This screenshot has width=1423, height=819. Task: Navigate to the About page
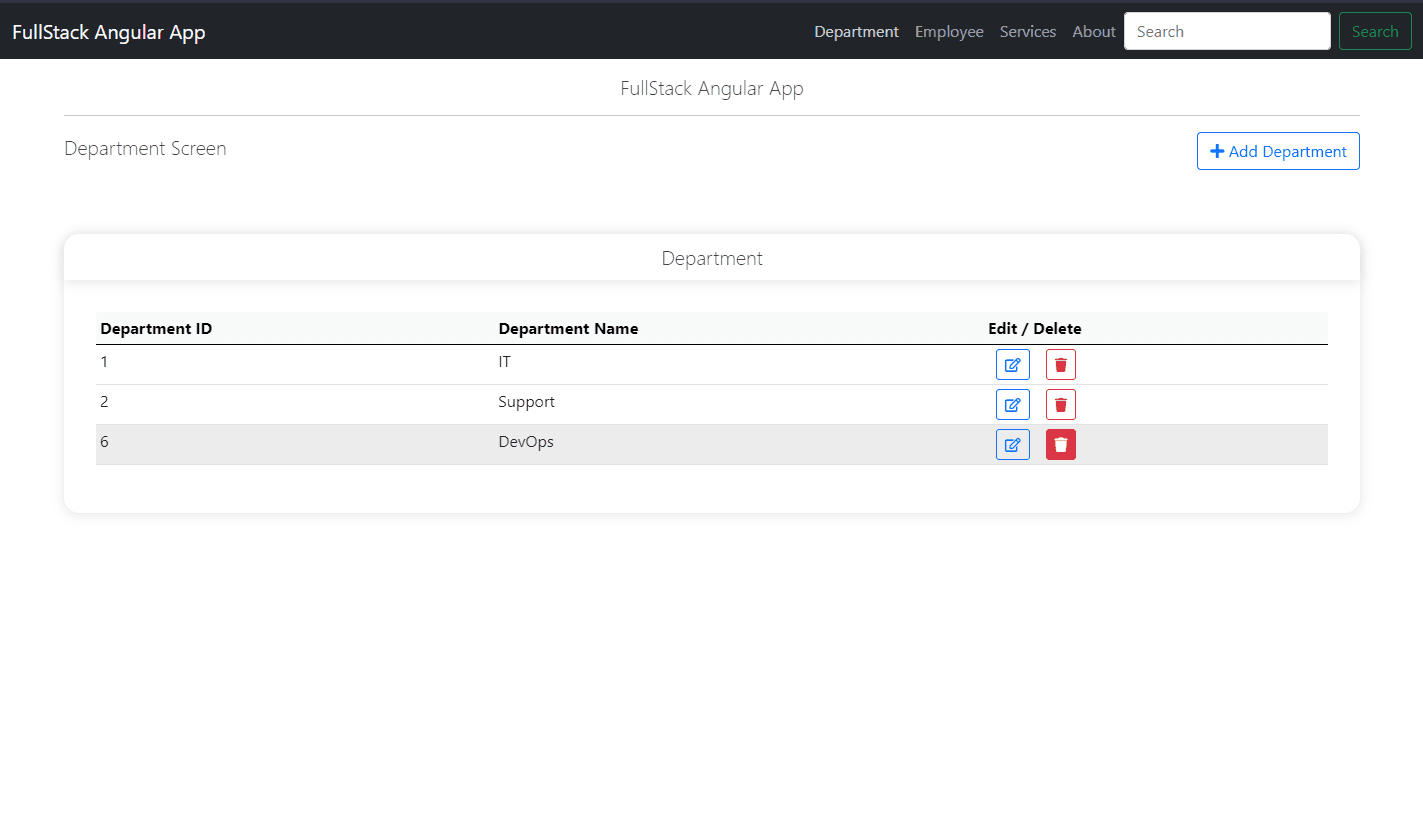(x=1093, y=31)
